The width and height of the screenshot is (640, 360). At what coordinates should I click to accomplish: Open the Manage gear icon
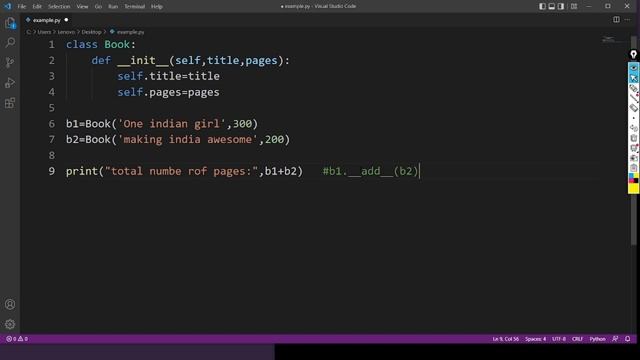tap(10, 324)
